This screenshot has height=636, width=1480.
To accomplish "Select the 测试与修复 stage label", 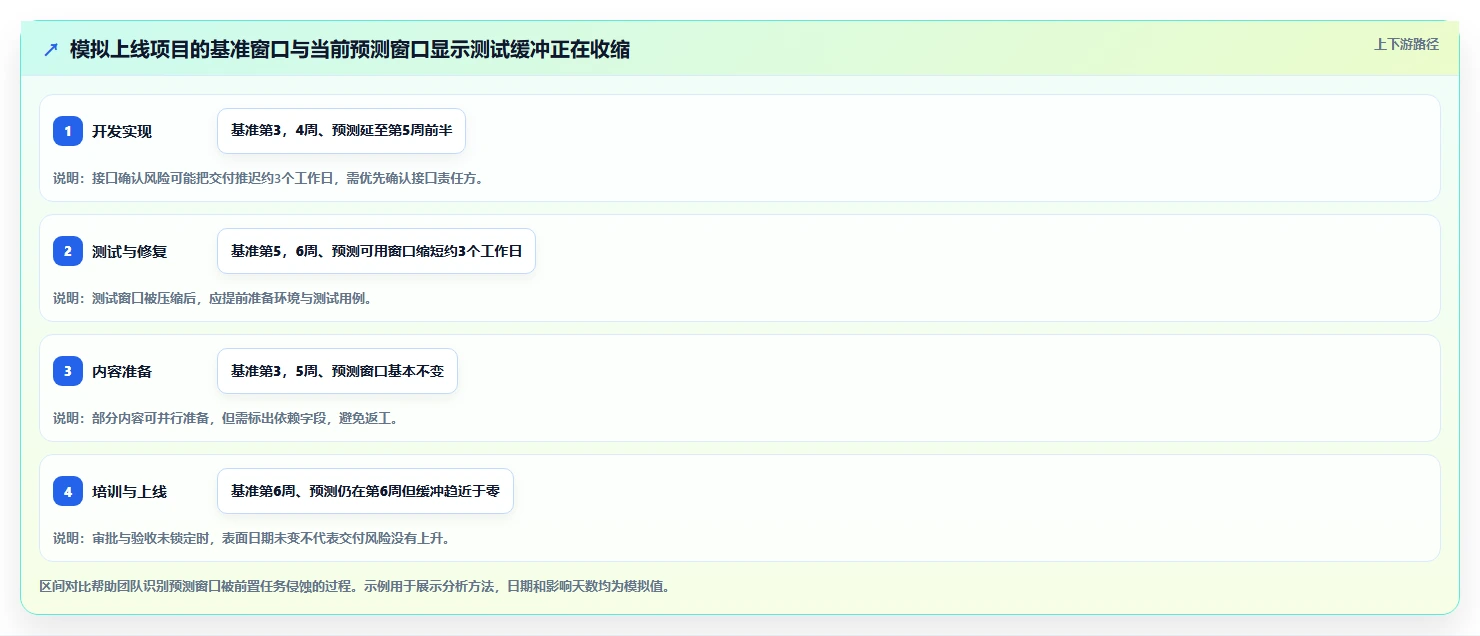I will point(129,251).
